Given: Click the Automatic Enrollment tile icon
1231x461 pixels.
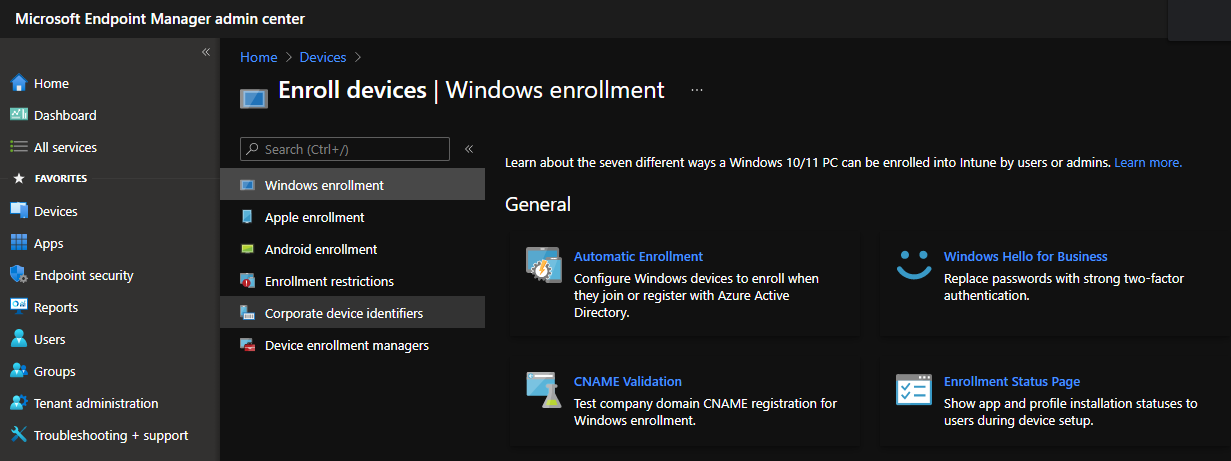Looking at the screenshot, I should [544, 265].
